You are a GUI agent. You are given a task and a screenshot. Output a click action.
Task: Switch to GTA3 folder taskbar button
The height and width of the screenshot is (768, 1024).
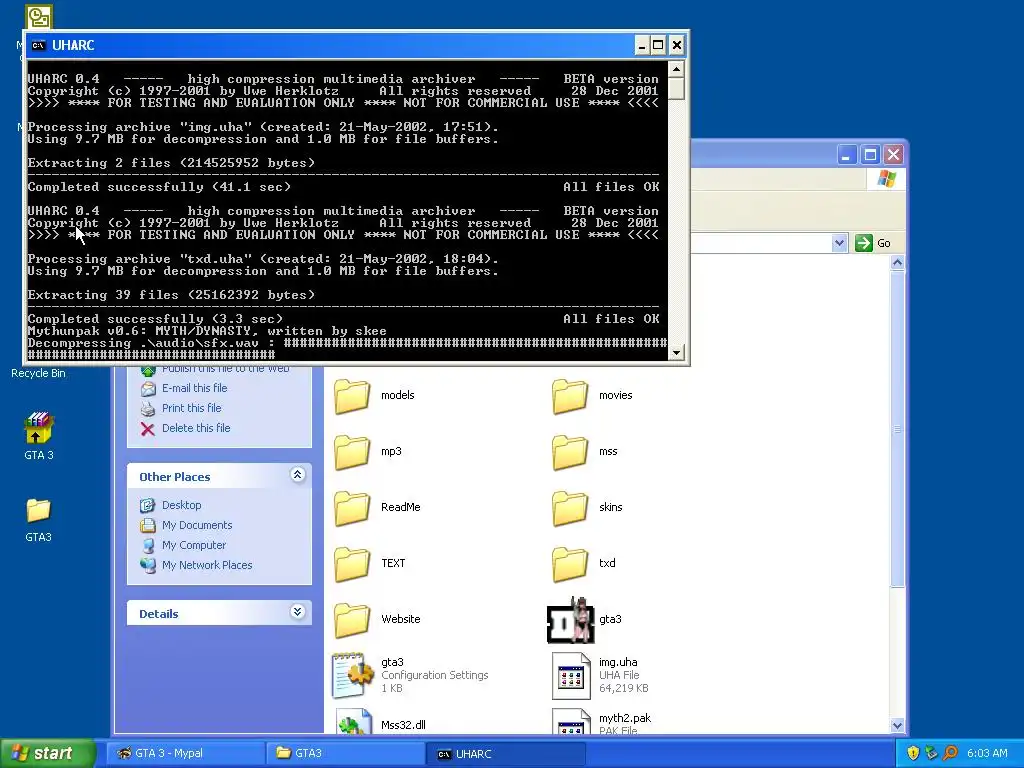(x=345, y=753)
